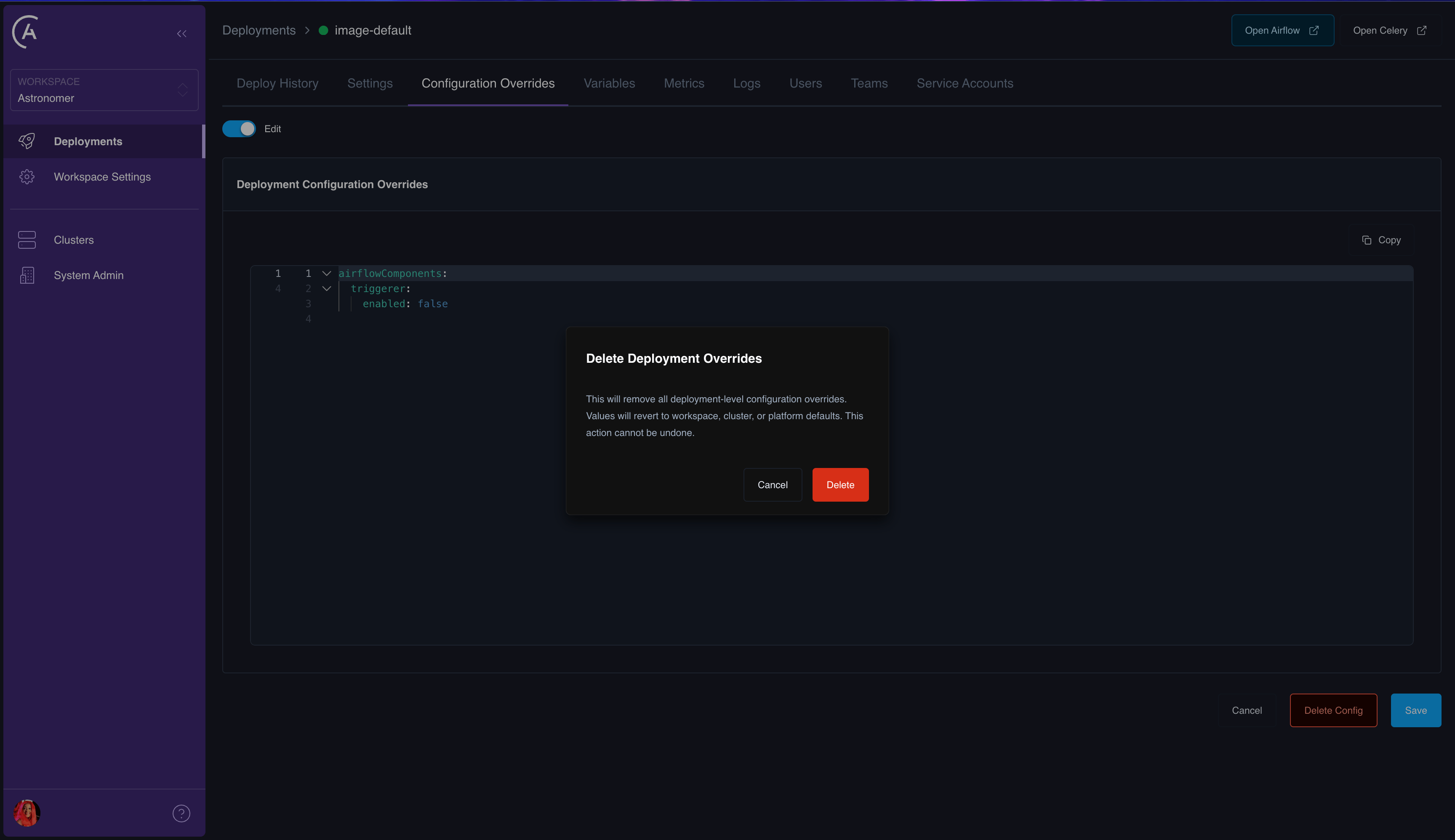This screenshot has height=840, width=1455.
Task: Open the help question-mark icon
Action: click(181, 813)
